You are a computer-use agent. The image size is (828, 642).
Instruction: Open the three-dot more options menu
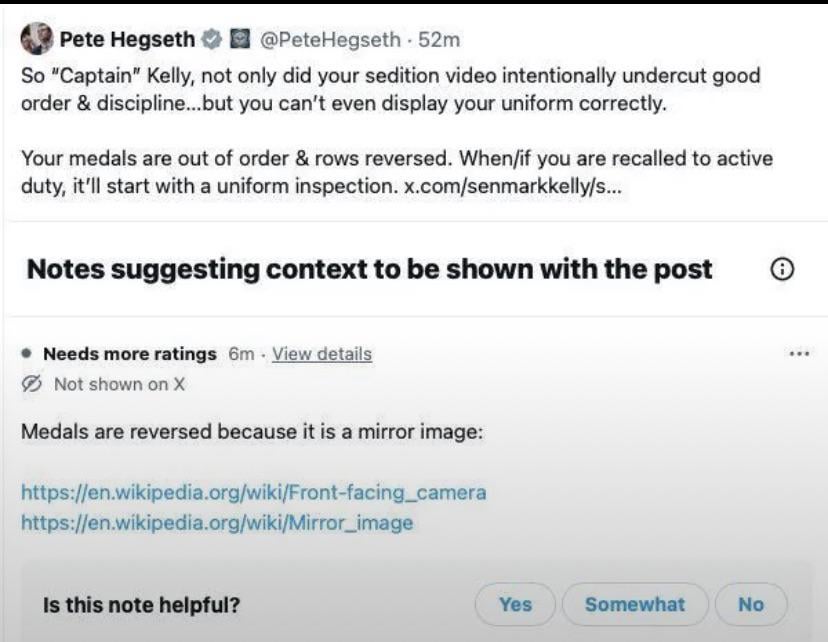(798, 354)
